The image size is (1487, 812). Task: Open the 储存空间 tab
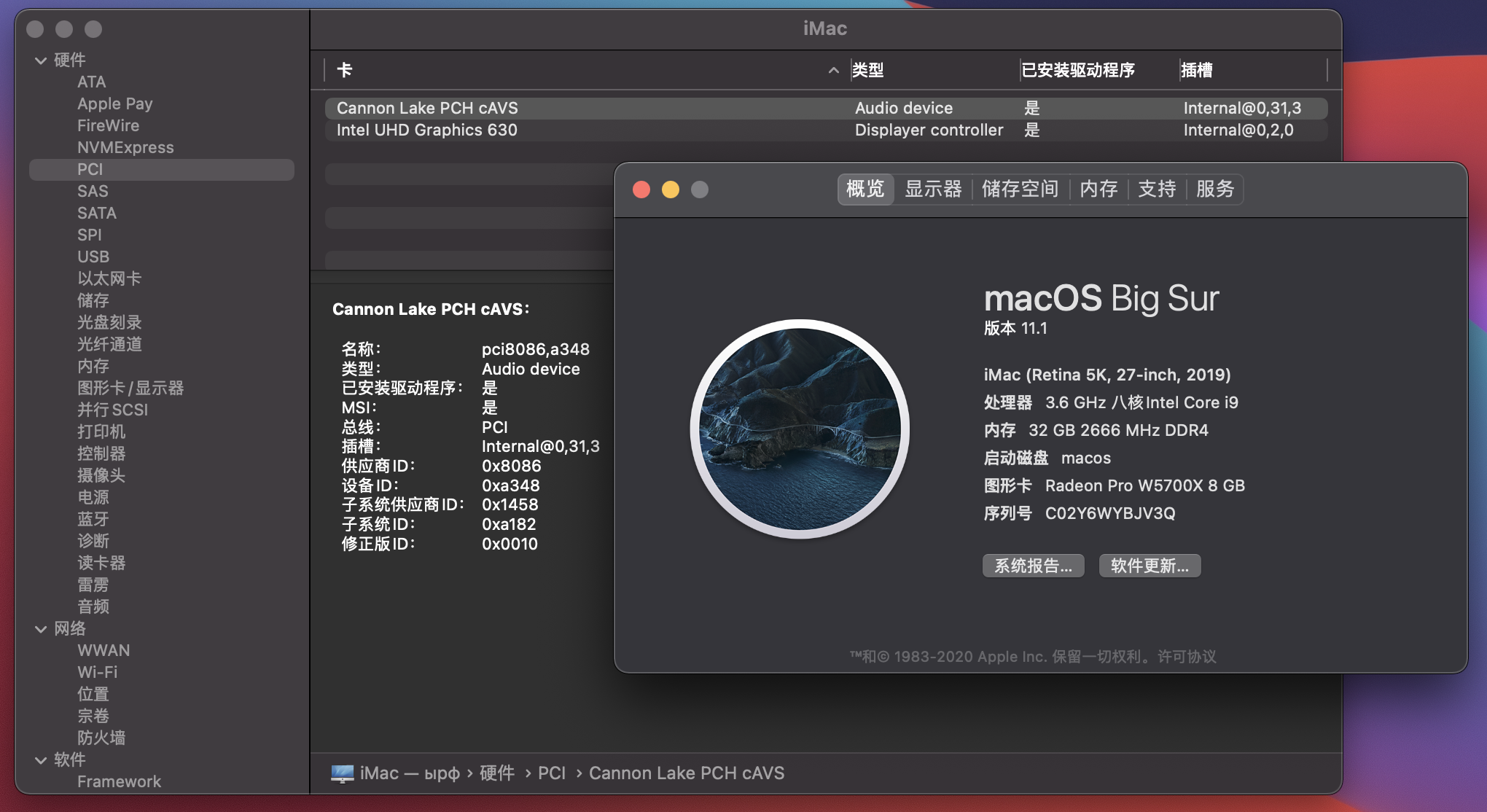[x=1020, y=190]
